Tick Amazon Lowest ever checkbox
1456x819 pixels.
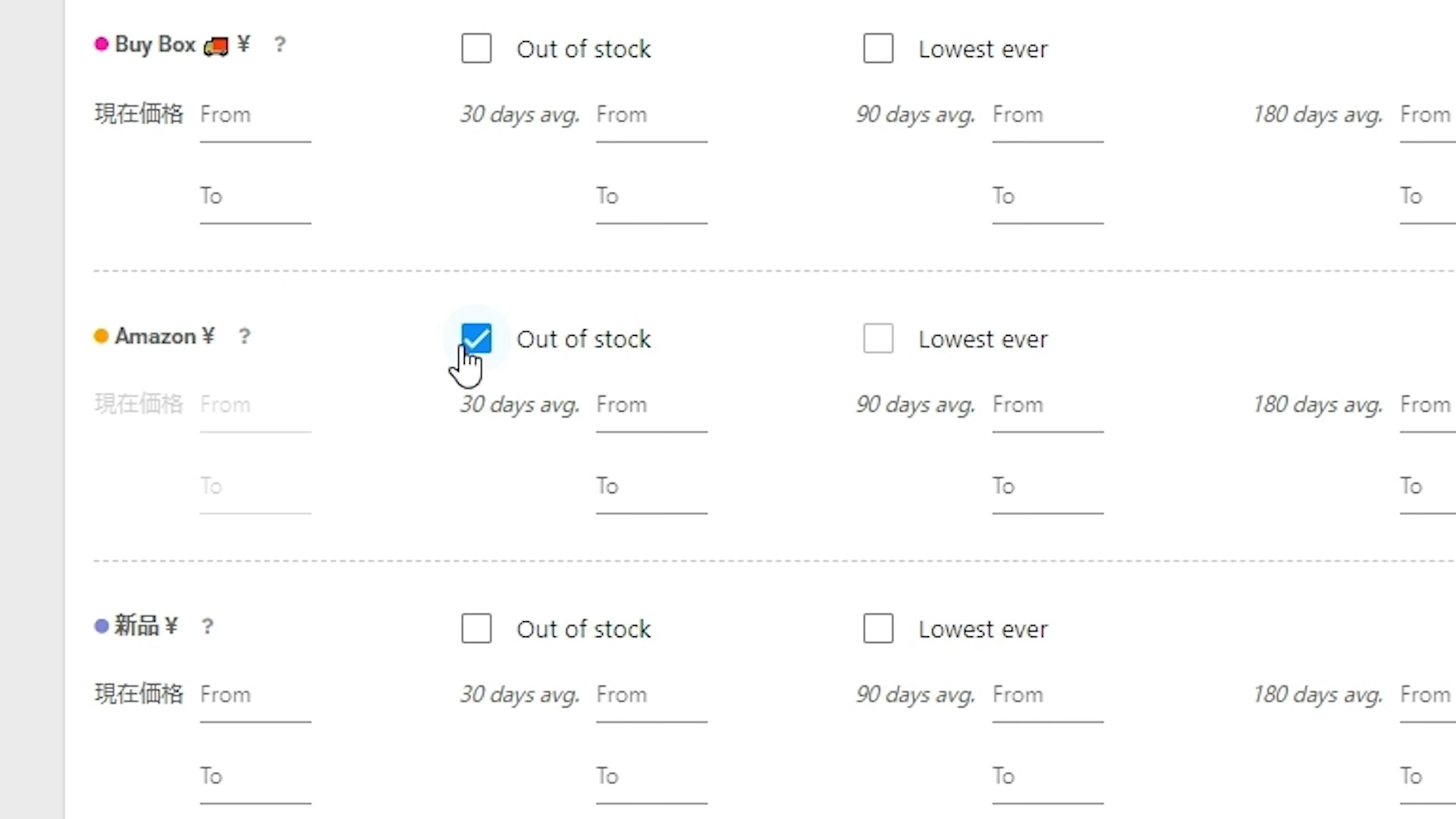point(878,338)
